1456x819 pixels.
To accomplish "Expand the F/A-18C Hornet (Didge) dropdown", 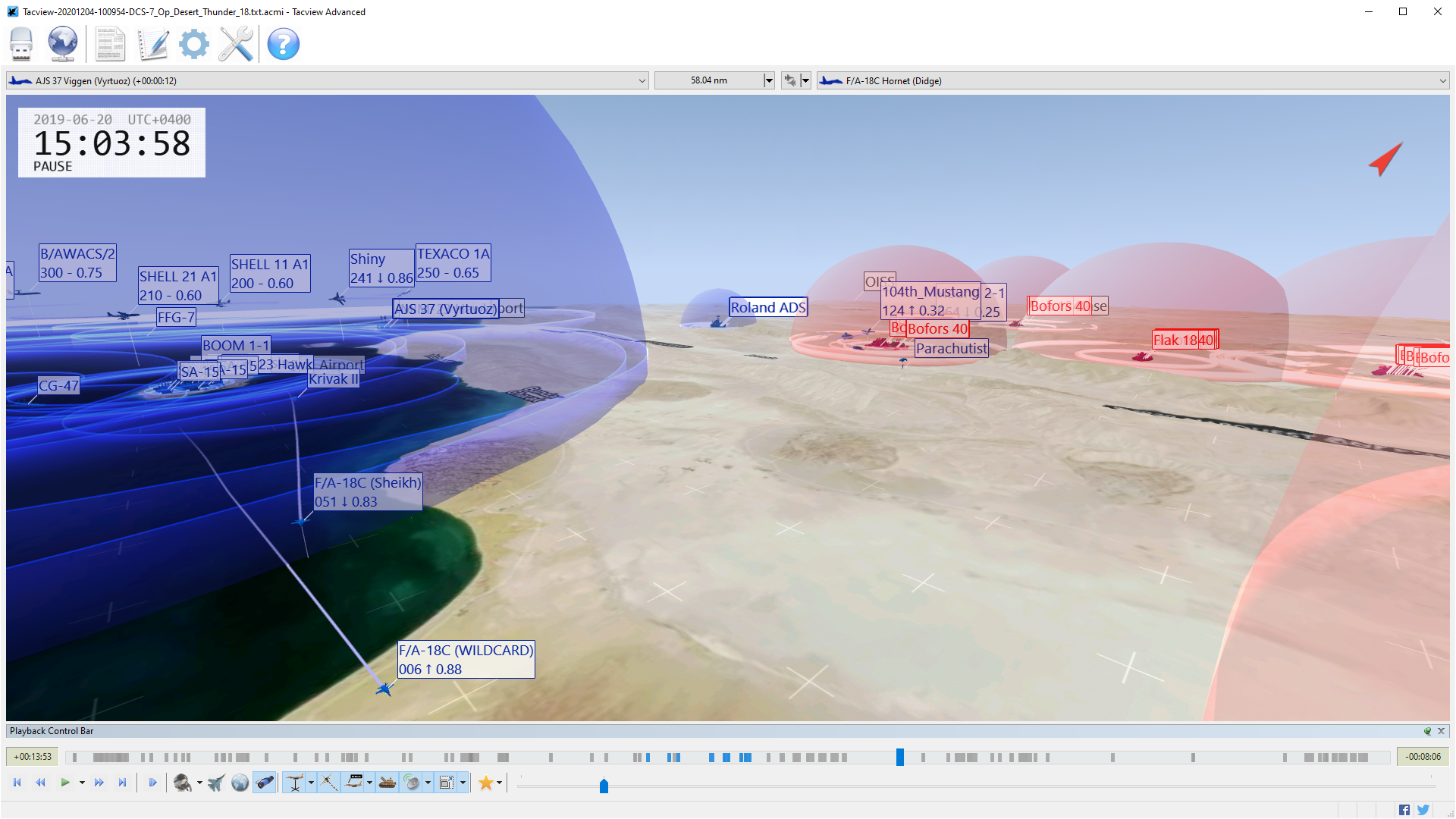I will click(1442, 80).
